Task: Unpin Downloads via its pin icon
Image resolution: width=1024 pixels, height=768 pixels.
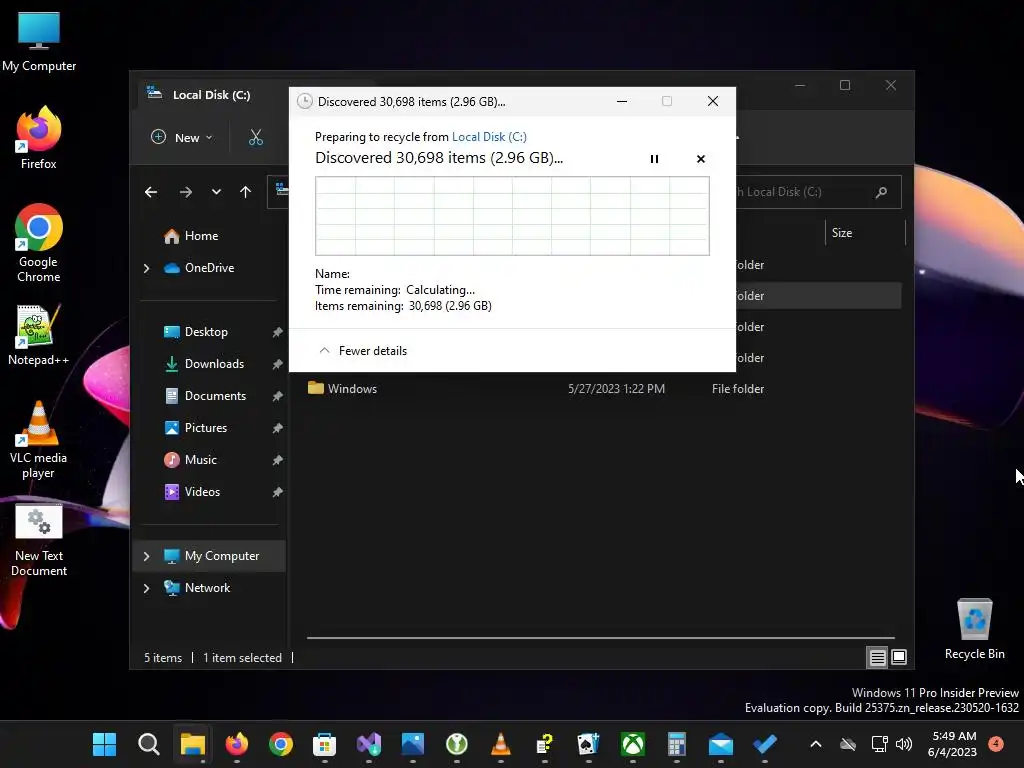Action: tap(278, 364)
